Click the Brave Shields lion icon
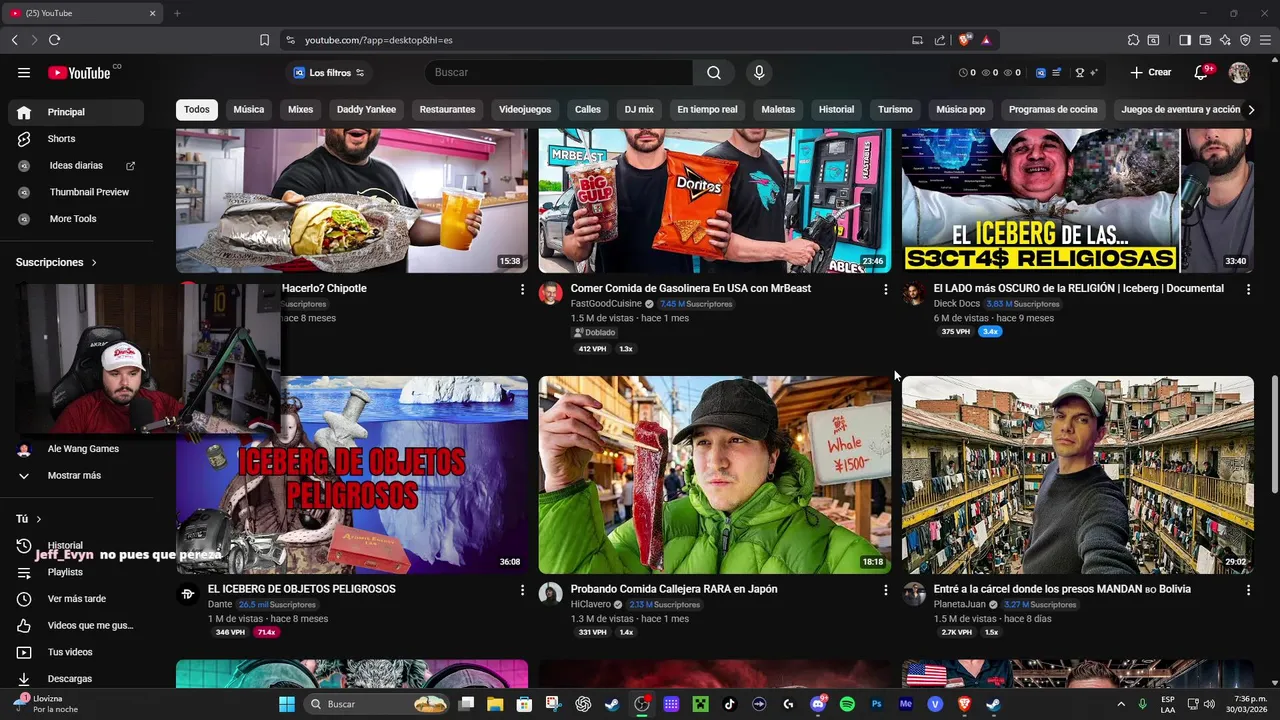The width and height of the screenshot is (1280, 720). coord(965,40)
